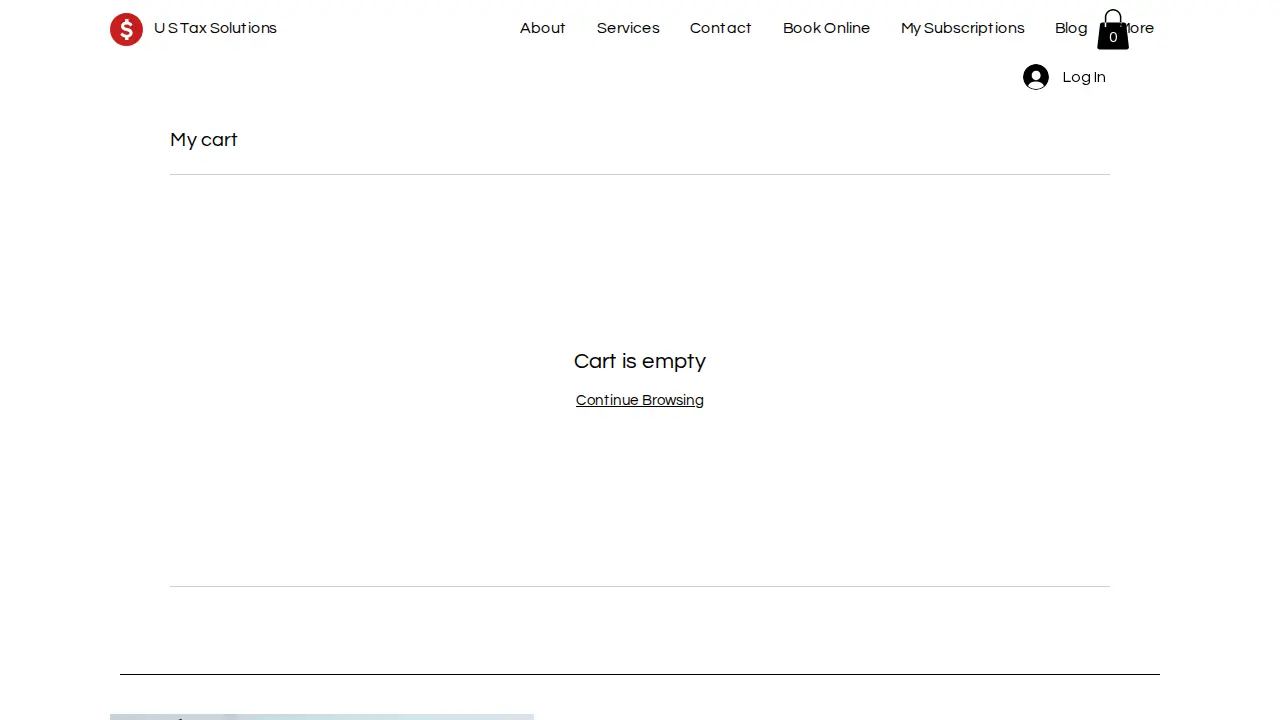The image size is (1280, 720).
Task: Click the red dollar sign logo
Action: pos(126,29)
